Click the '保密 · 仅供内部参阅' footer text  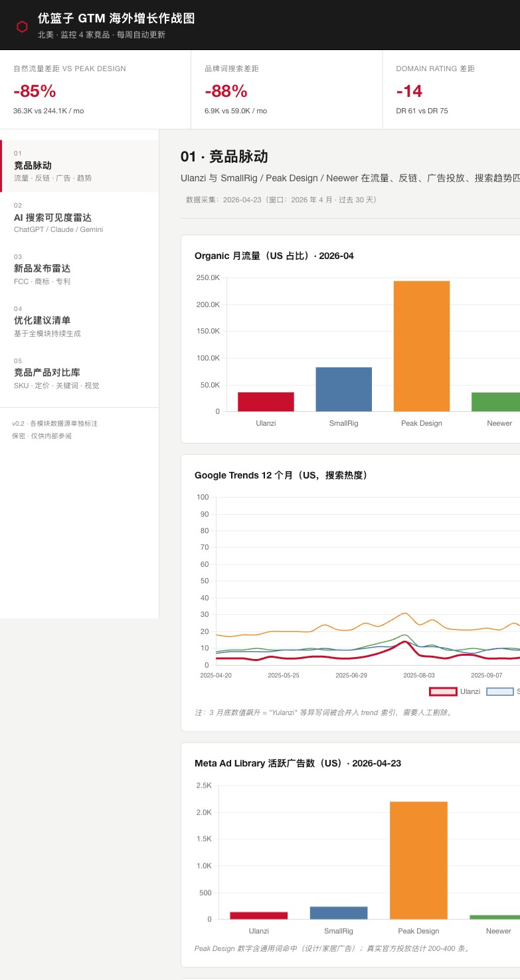41,436
